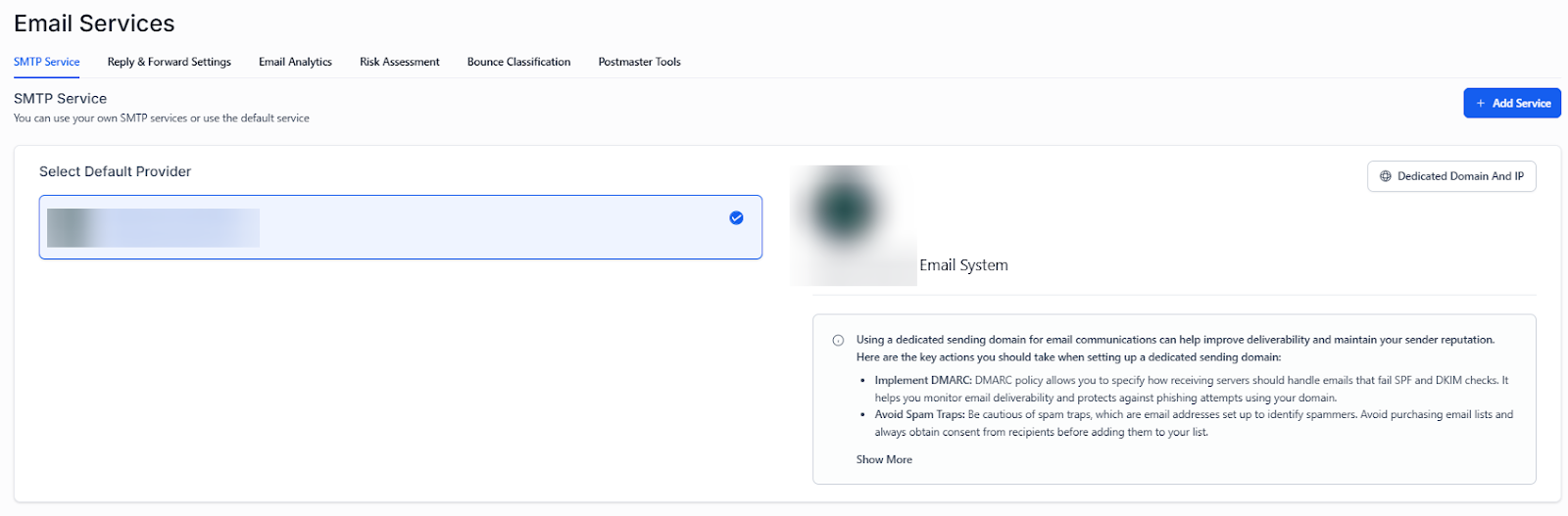Click the info icon in the notice box
Screen dimensions: 1568x516
click(838, 341)
